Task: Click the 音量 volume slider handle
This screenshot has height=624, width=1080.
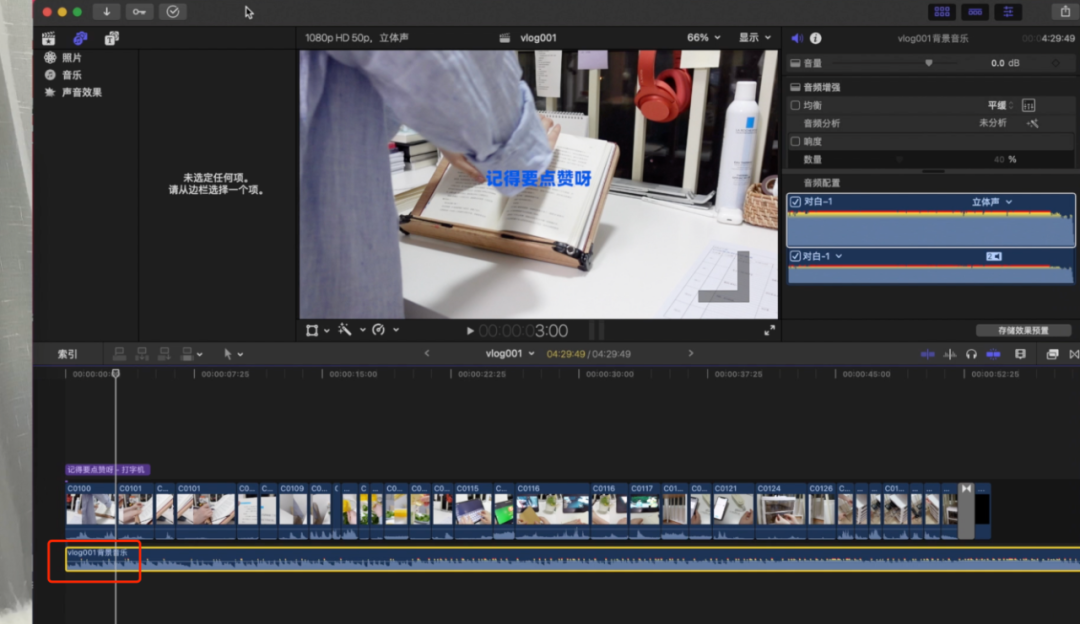Action: click(928, 63)
